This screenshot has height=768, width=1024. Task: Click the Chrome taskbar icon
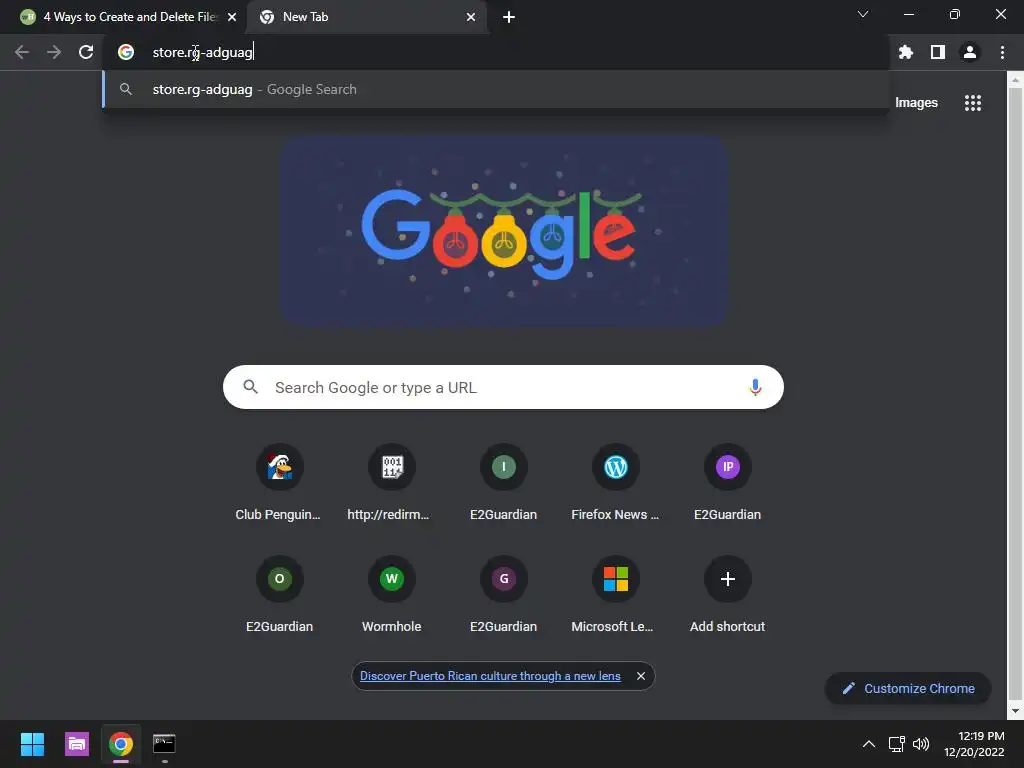point(121,744)
